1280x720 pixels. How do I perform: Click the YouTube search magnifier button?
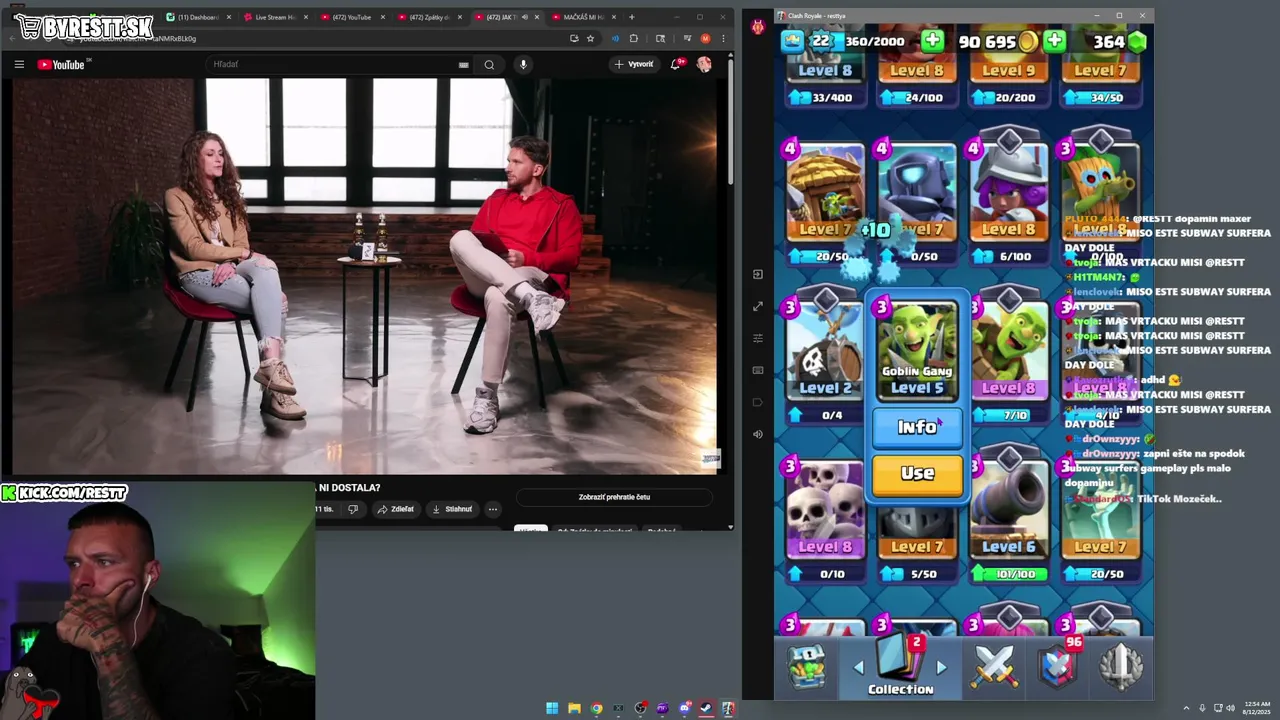489,64
